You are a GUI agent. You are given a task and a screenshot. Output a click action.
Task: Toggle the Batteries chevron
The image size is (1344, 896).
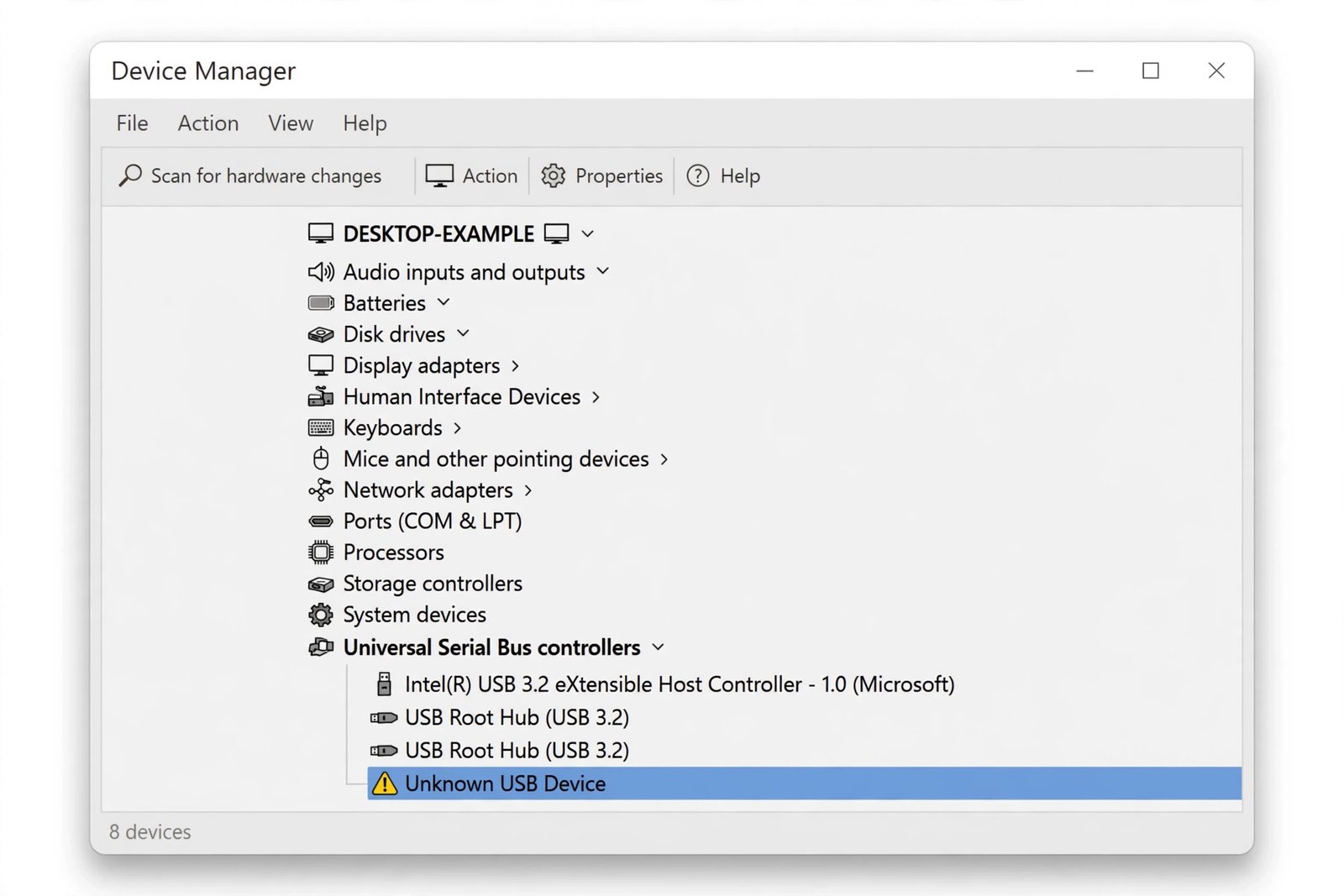444,302
